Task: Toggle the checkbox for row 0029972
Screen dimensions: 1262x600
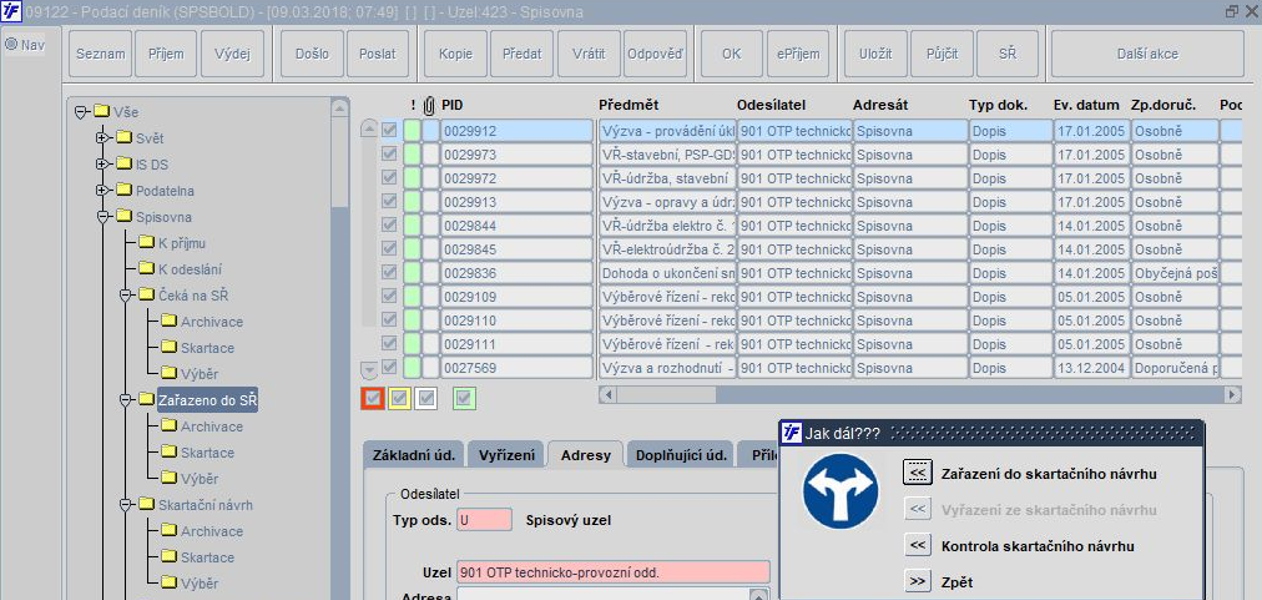Action: [x=389, y=178]
